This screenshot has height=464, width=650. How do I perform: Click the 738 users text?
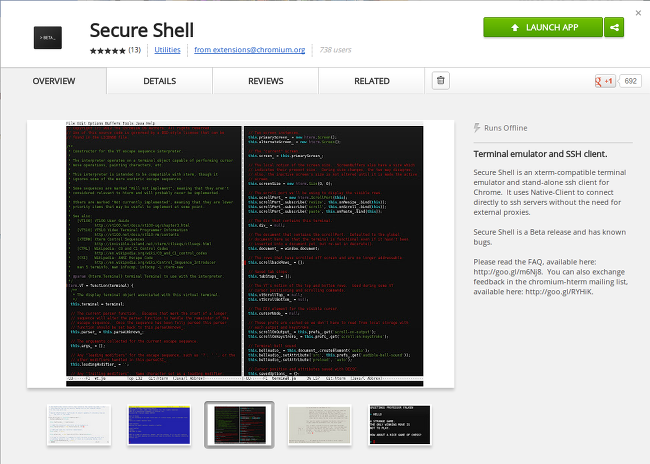(x=335, y=50)
